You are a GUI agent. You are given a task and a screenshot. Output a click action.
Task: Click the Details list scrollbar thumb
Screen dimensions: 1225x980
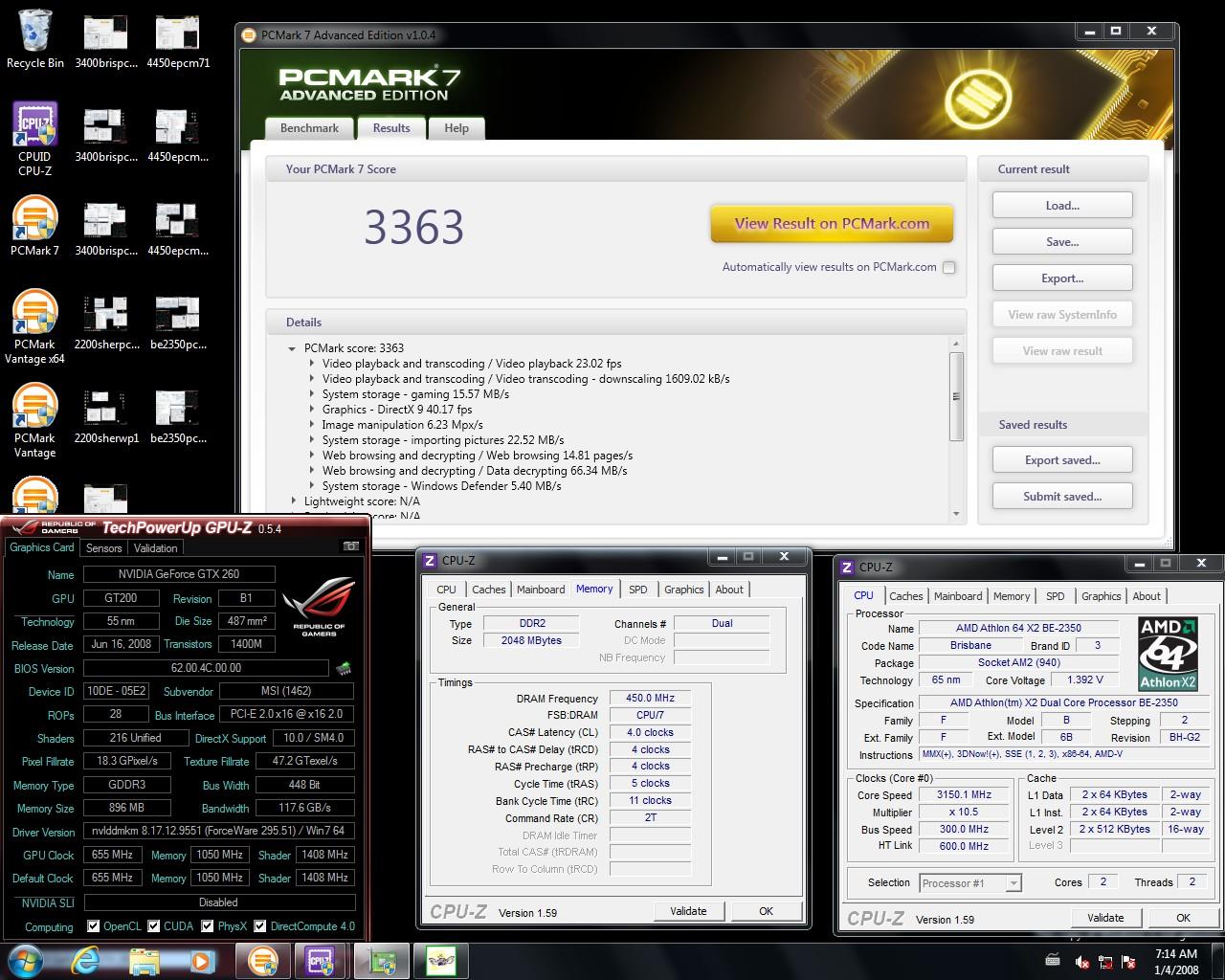click(956, 396)
